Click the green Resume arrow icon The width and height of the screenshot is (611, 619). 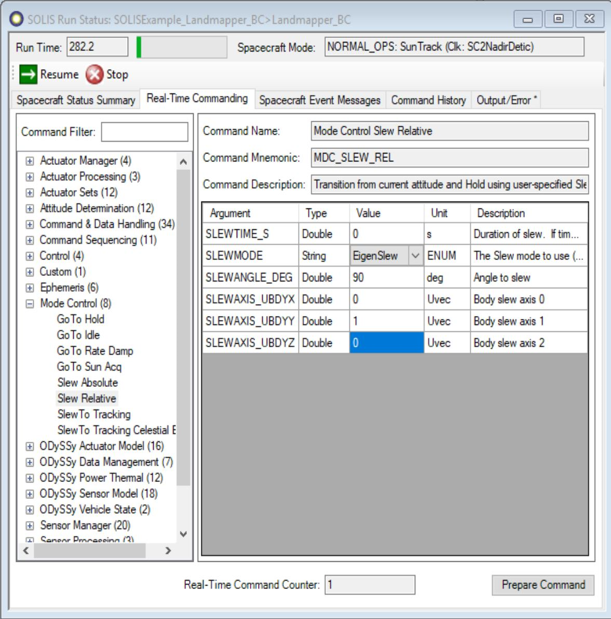click(x=28, y=75)
